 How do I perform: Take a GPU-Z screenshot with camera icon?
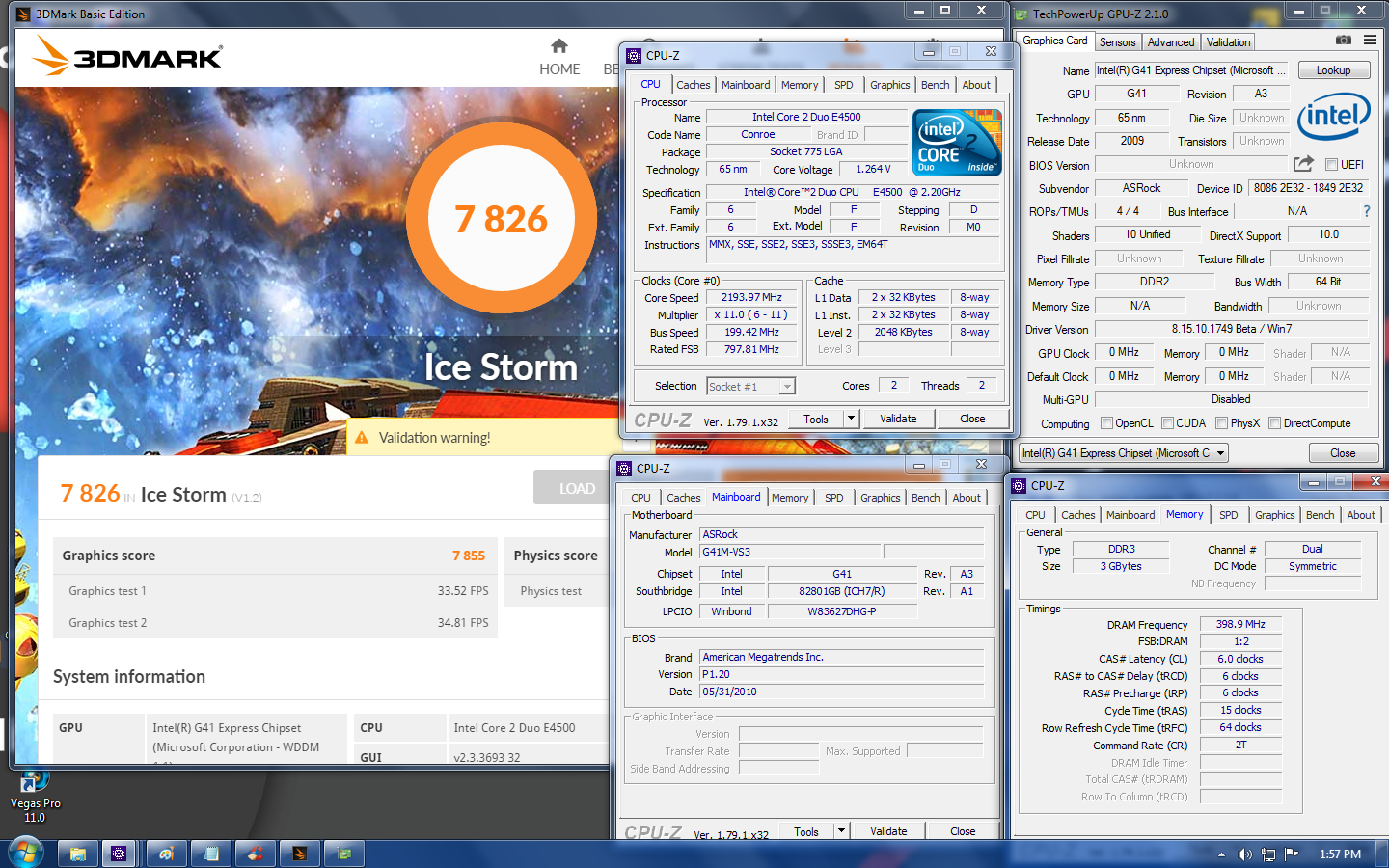click(1343, 41)
